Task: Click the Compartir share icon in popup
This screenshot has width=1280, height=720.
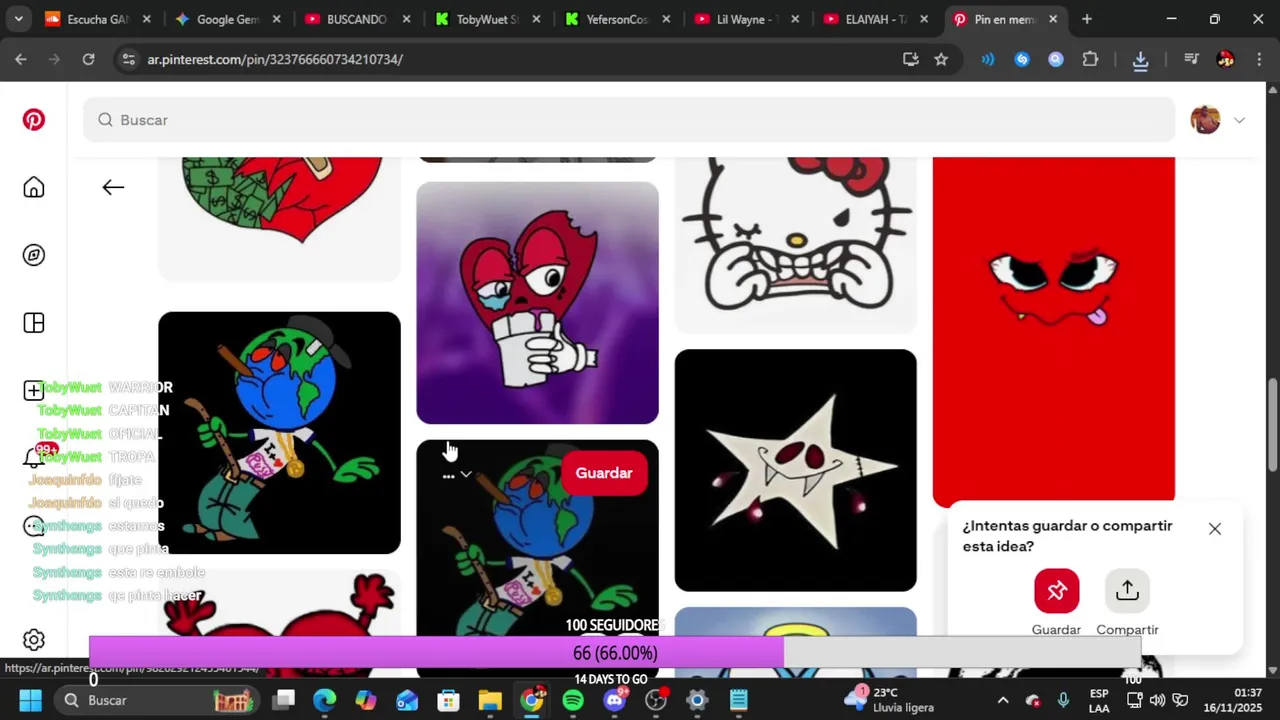Action: click(x=1127, y=591)
